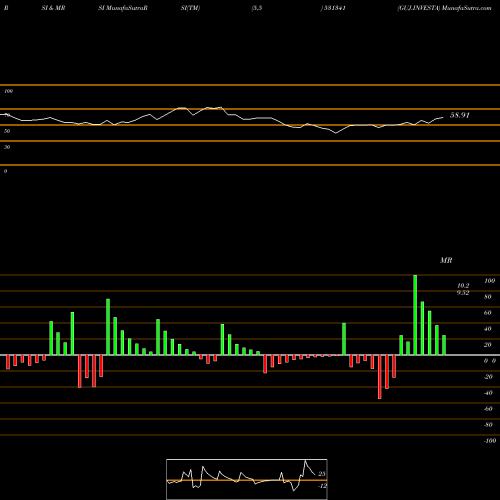The image size is (500, 500).
Task: Click the '(5,5' parameter text in header
Action: point(257,8)
